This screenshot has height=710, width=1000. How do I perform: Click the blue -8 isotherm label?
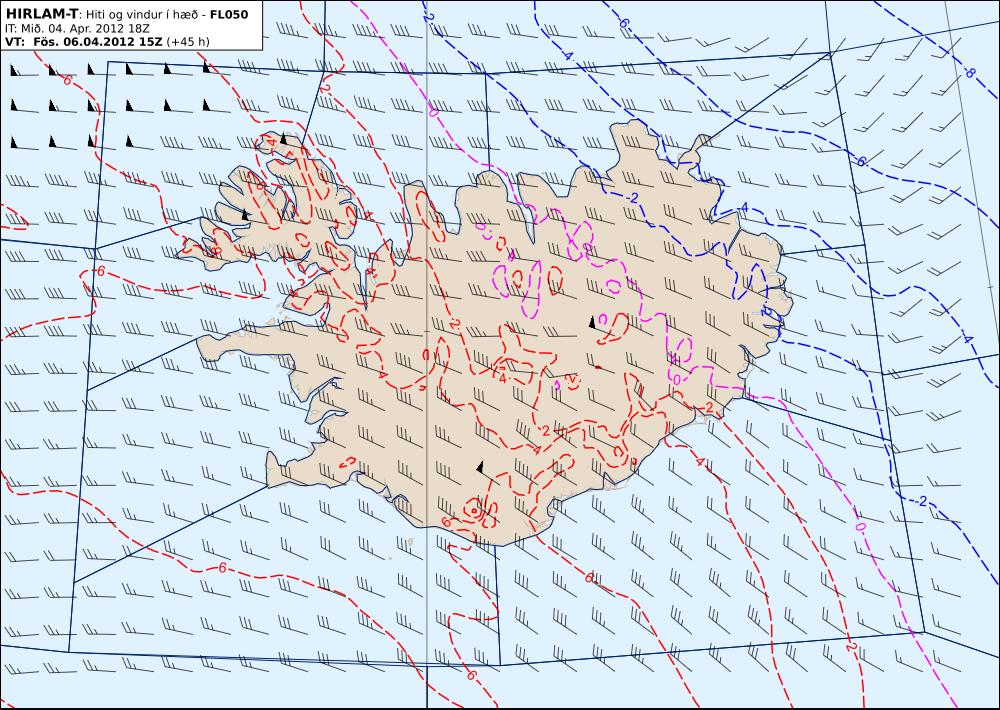pos(969,74)
